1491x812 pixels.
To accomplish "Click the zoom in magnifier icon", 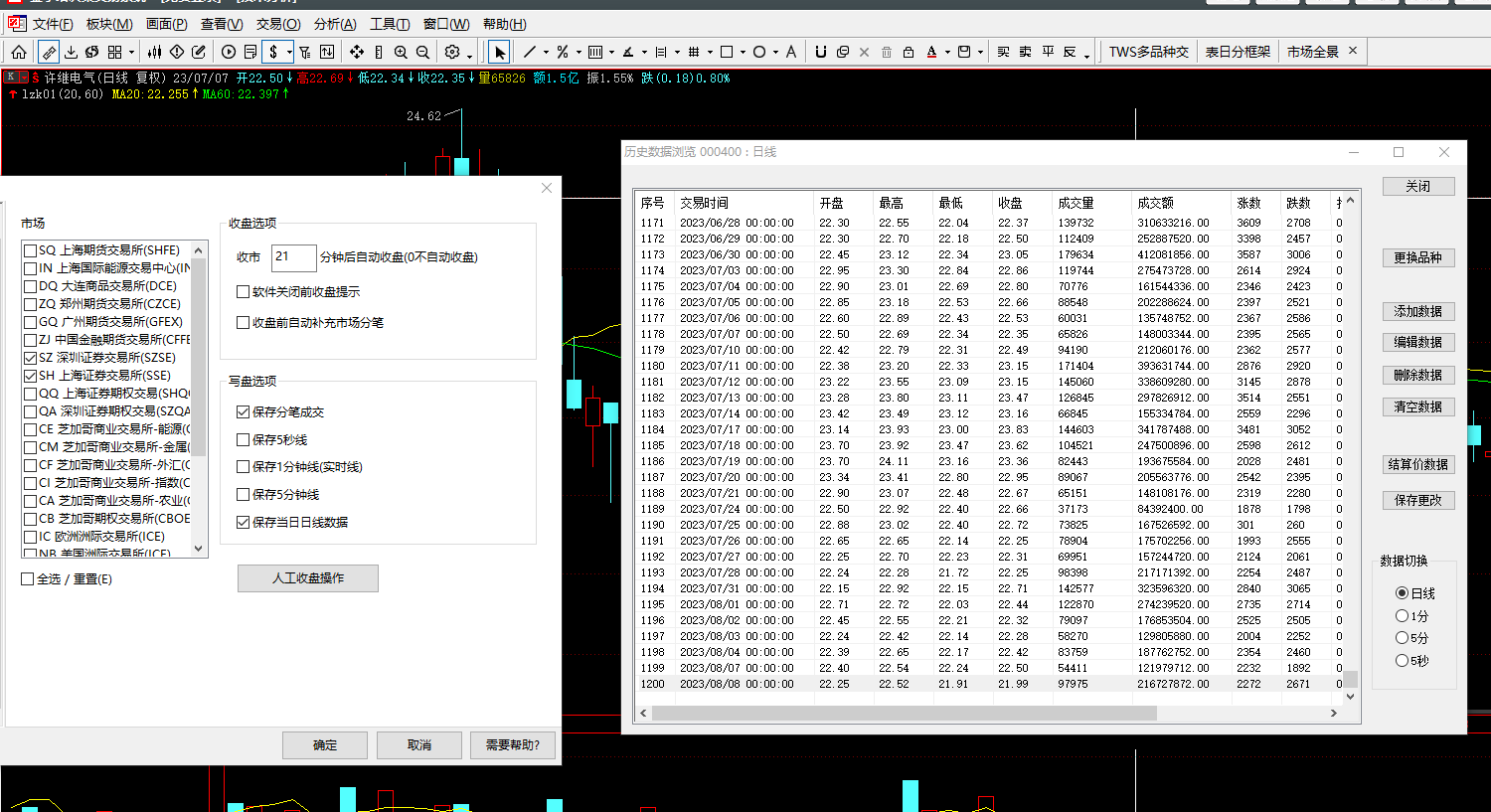I will (401, 52).
